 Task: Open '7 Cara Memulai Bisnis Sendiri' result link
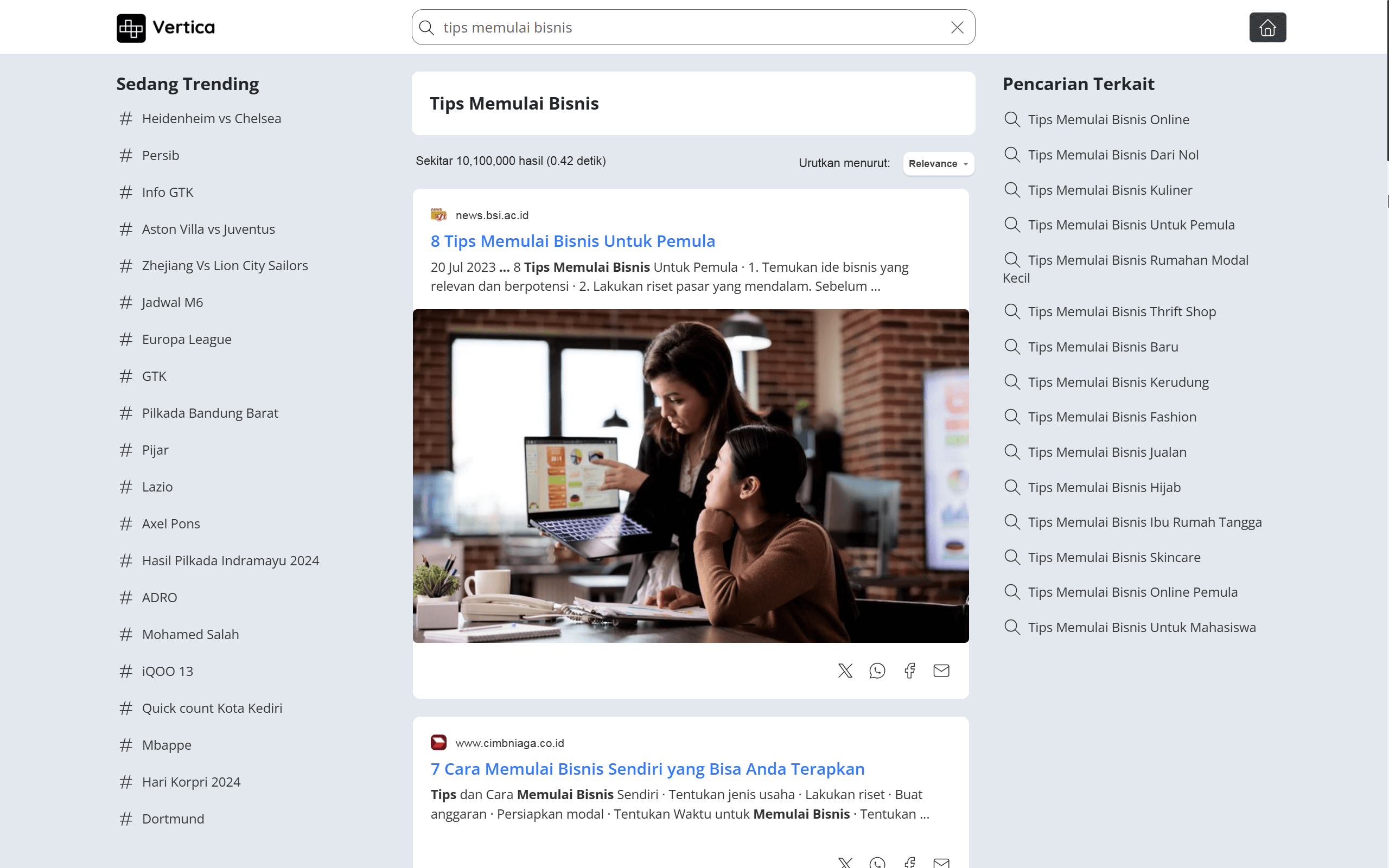tap(647, 769)
